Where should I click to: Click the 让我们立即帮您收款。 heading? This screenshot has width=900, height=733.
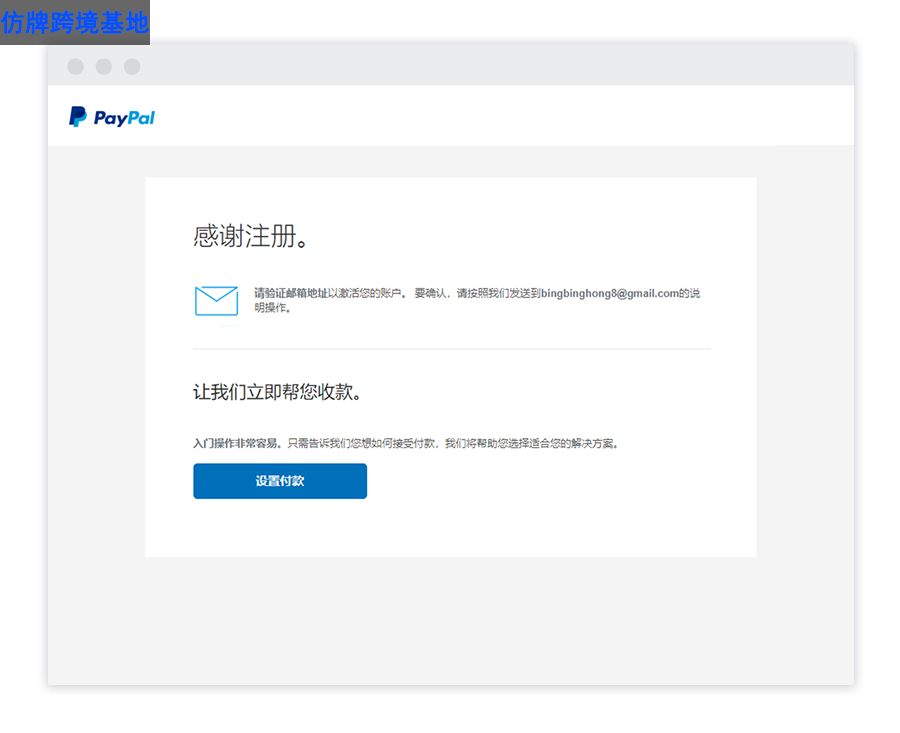(x=277, y=392)
